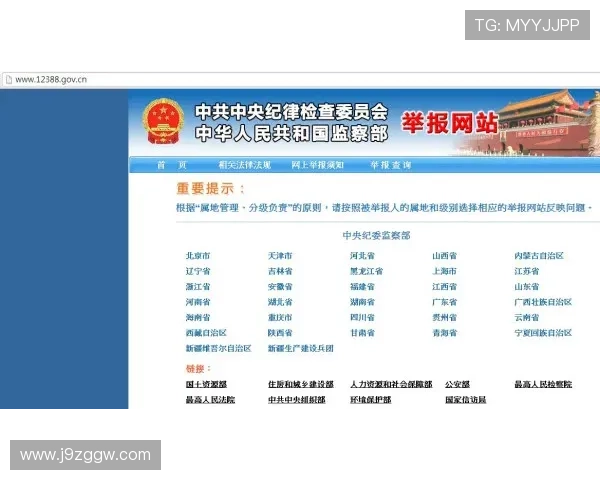Image resolution: width=600 pixels, height=480 pixels.
Task: Select the 广东省 link
Action: [x=444, y=302]
